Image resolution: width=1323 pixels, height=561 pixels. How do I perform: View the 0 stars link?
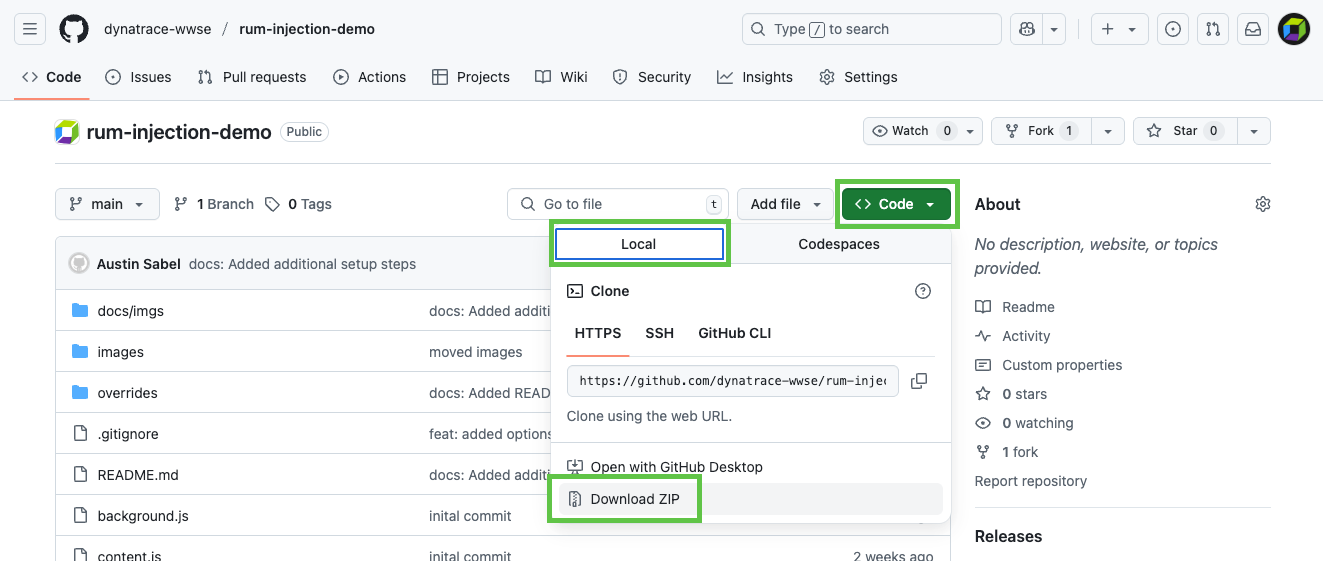[x=1011, y=394]
